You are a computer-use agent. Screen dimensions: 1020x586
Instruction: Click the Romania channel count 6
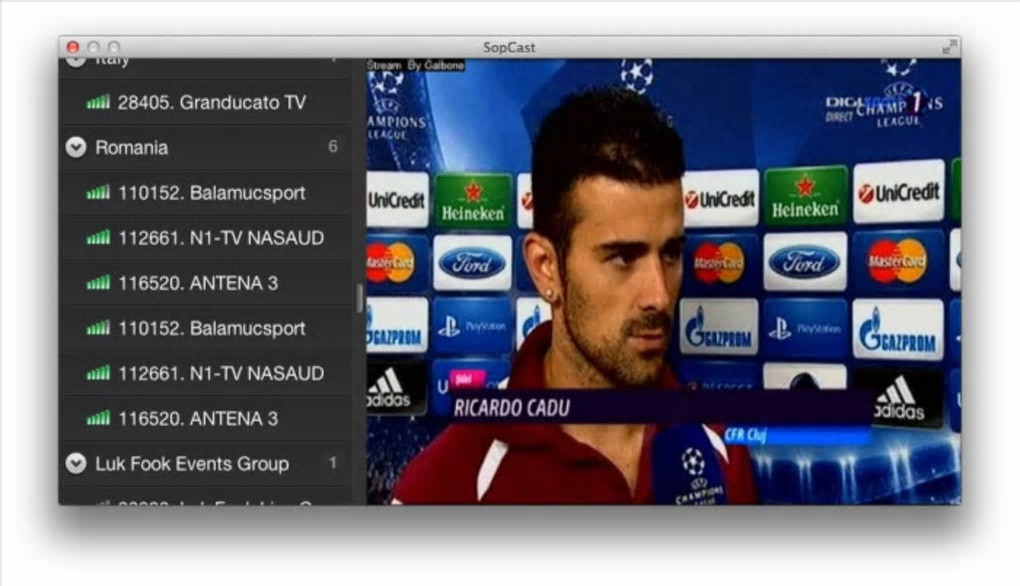tap(333, 146)
